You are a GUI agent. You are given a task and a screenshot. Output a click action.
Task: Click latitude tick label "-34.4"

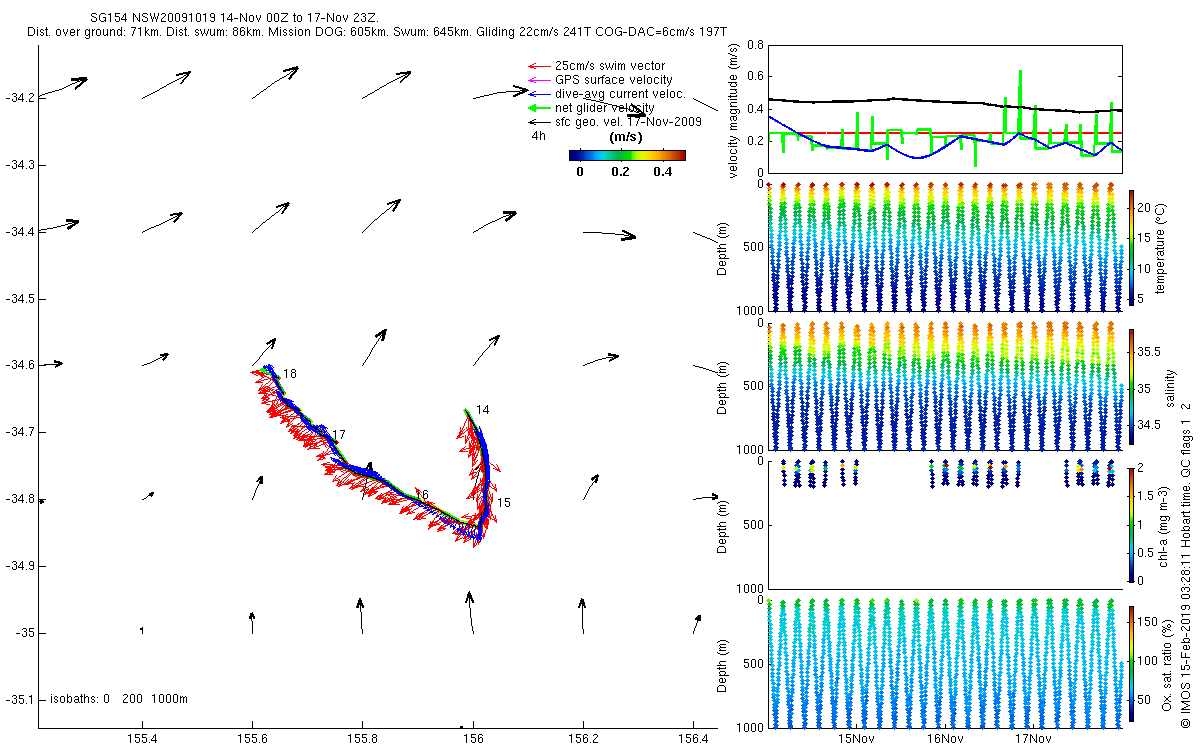(x=20, y=231)
